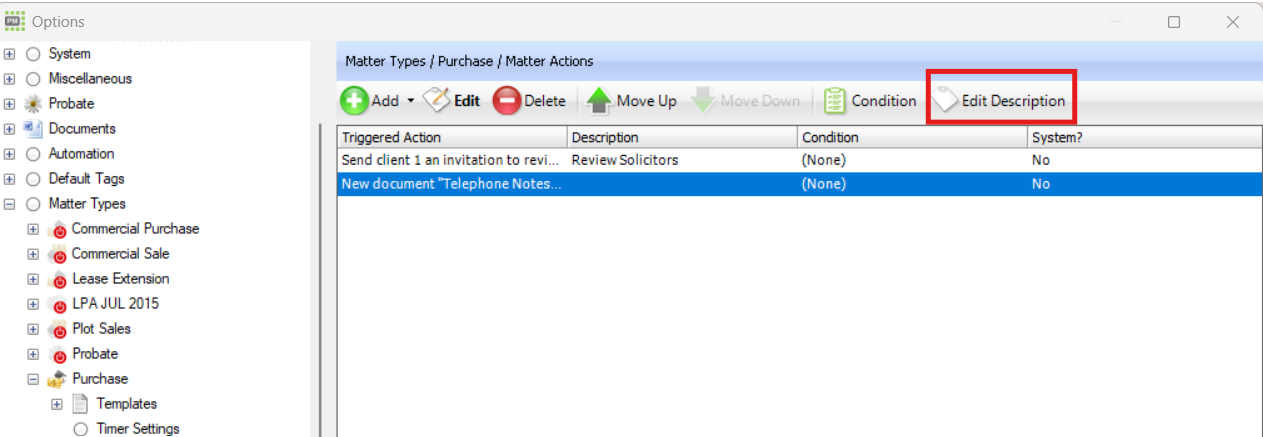
Task: Select the Matter Types circle marker
Action: pos(33,204)
